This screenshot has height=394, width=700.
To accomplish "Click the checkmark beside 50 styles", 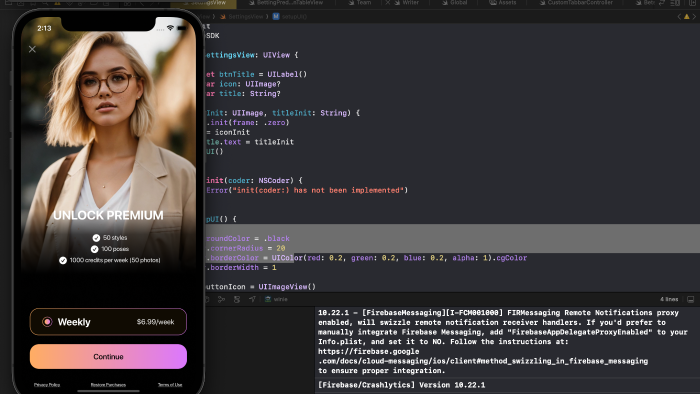I will (x=96, y=238).
